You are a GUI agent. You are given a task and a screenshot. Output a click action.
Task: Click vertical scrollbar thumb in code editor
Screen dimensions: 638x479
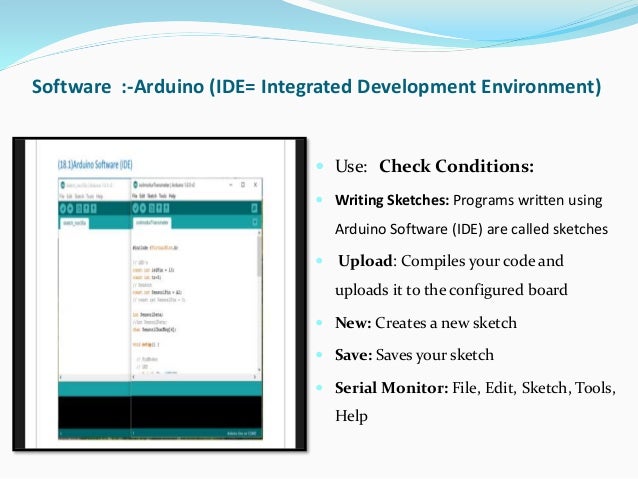tap(259, 256)
